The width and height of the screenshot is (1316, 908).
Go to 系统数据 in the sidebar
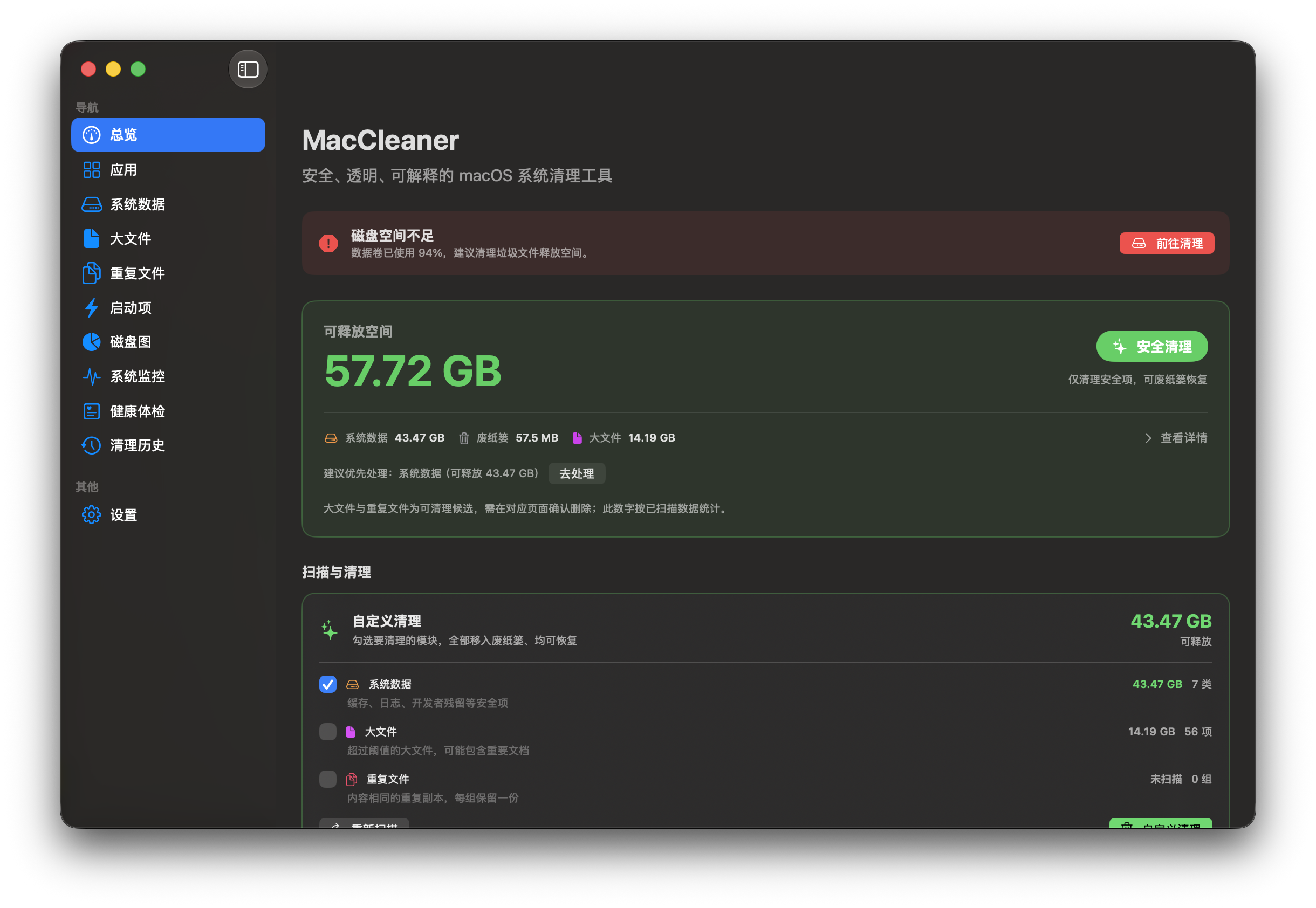tap(168, 204)
